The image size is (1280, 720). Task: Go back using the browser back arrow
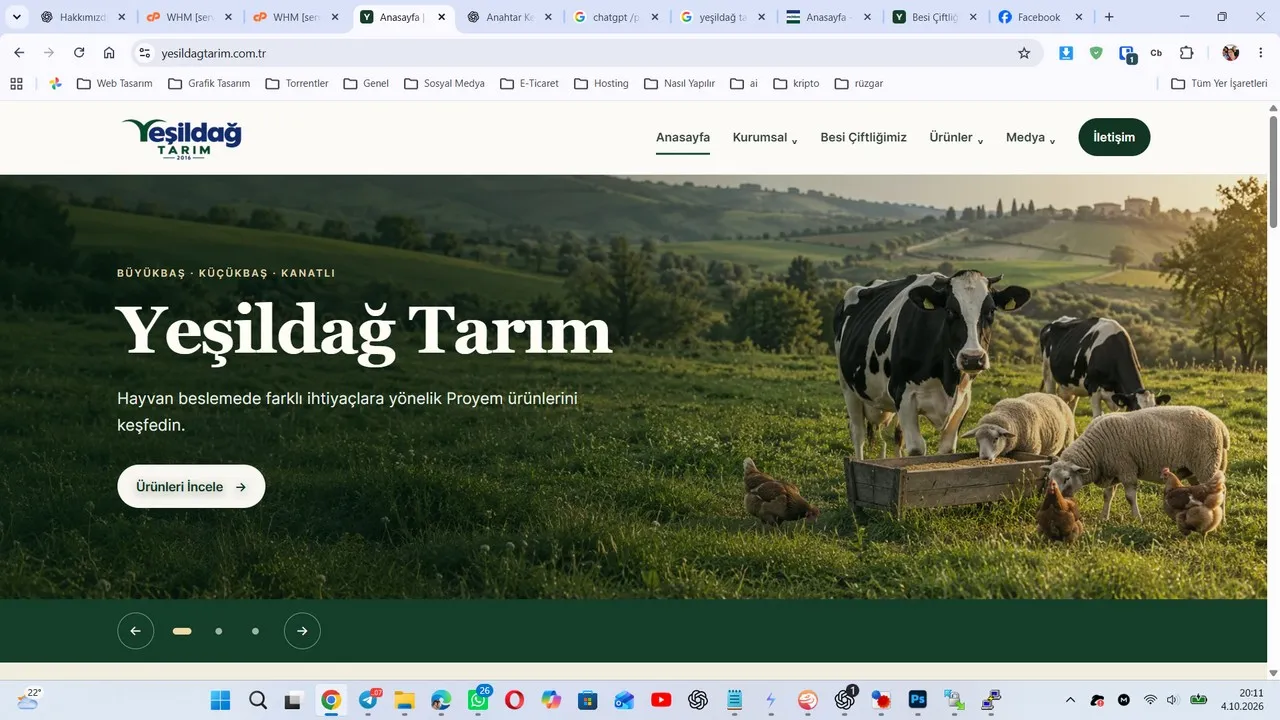point(19,53)
